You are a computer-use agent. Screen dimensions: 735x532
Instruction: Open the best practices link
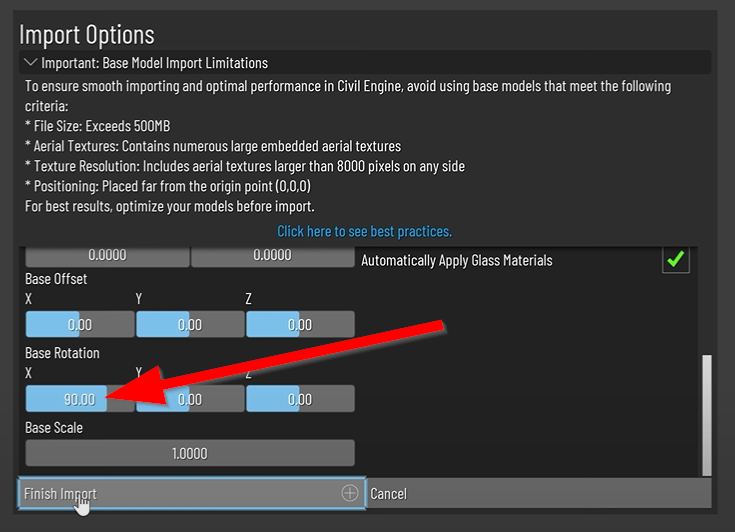tap(364, 231)
